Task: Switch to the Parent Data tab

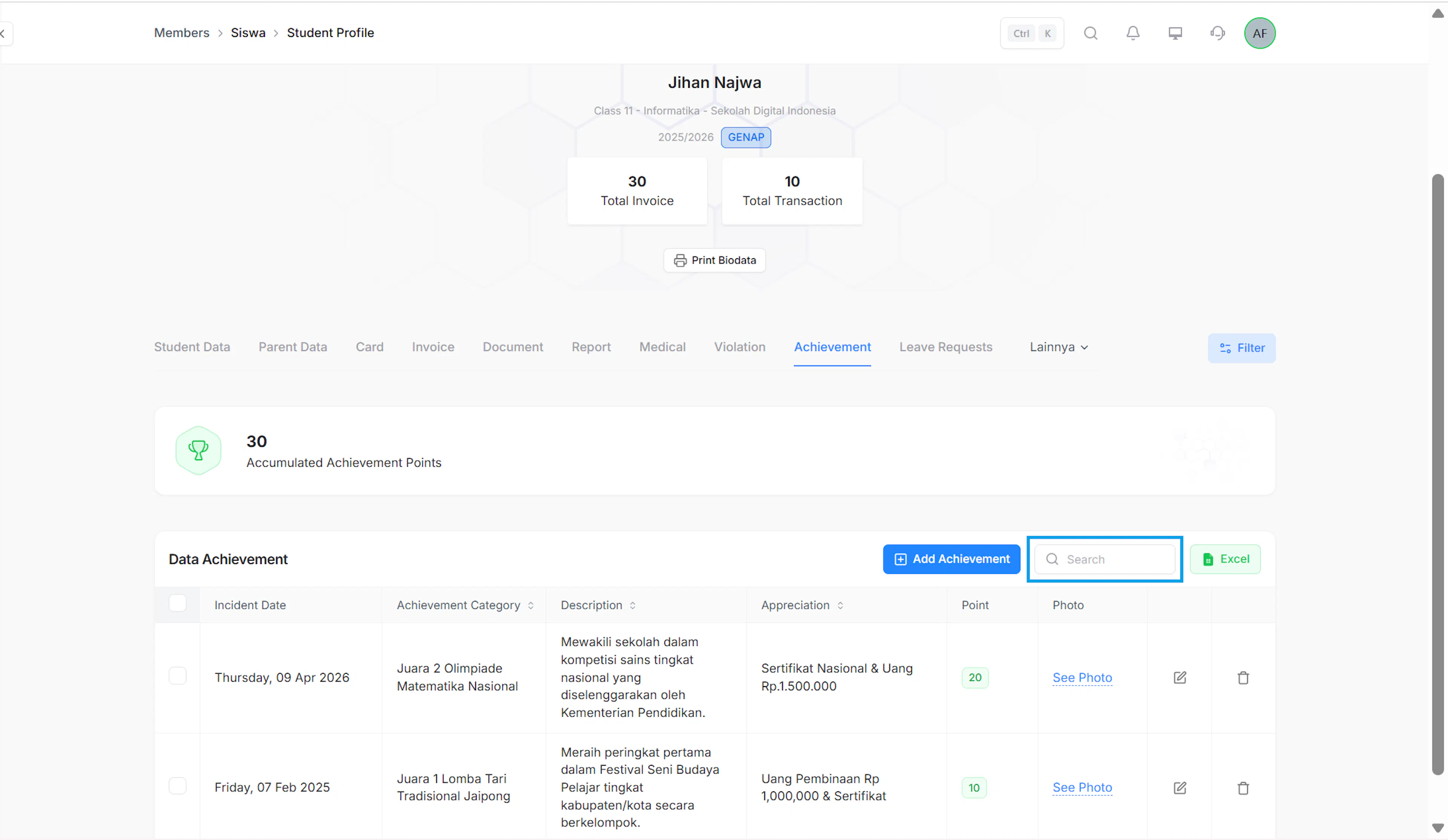Action: pos(293,347)
